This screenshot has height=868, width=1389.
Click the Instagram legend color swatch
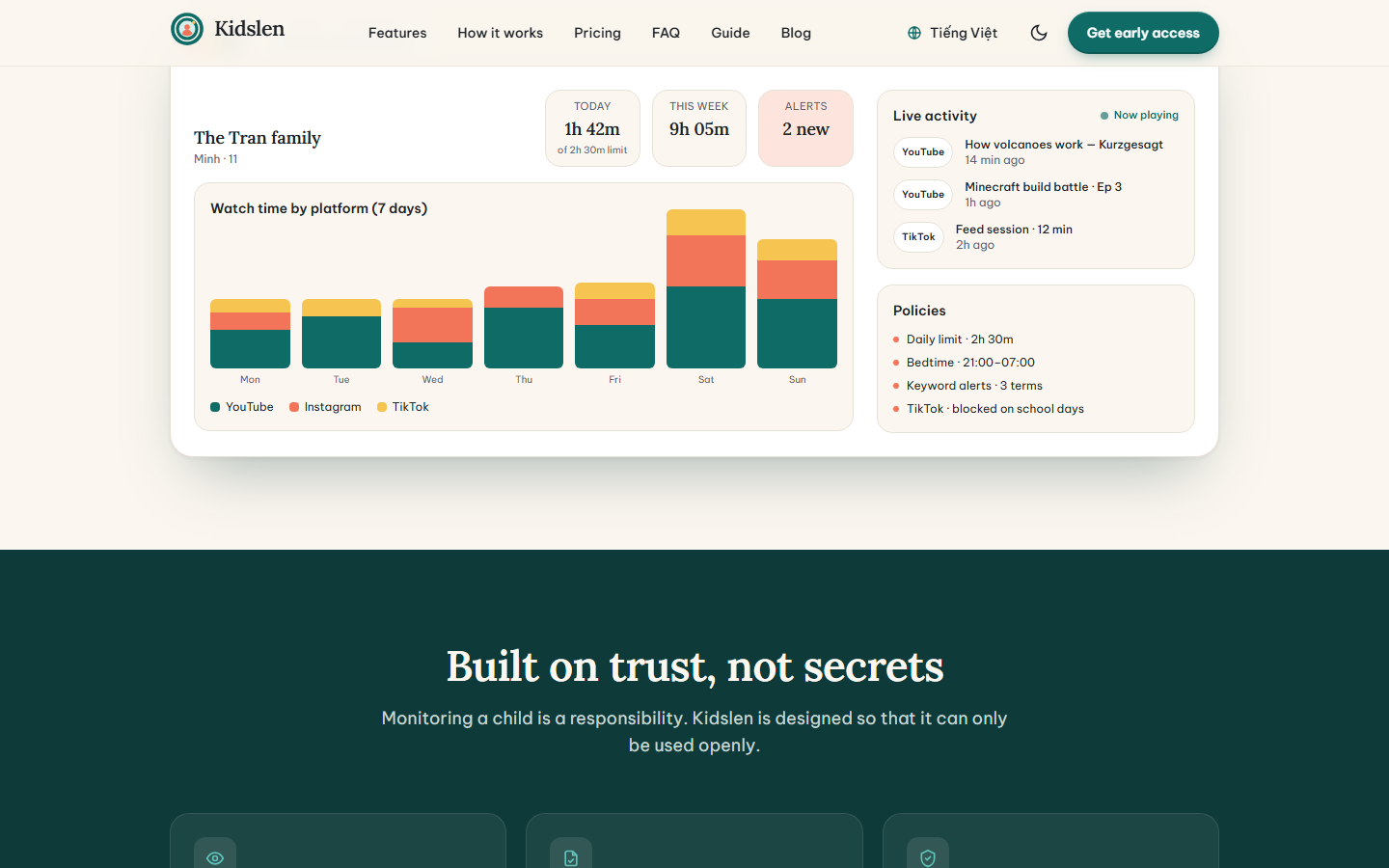[294, 407]
